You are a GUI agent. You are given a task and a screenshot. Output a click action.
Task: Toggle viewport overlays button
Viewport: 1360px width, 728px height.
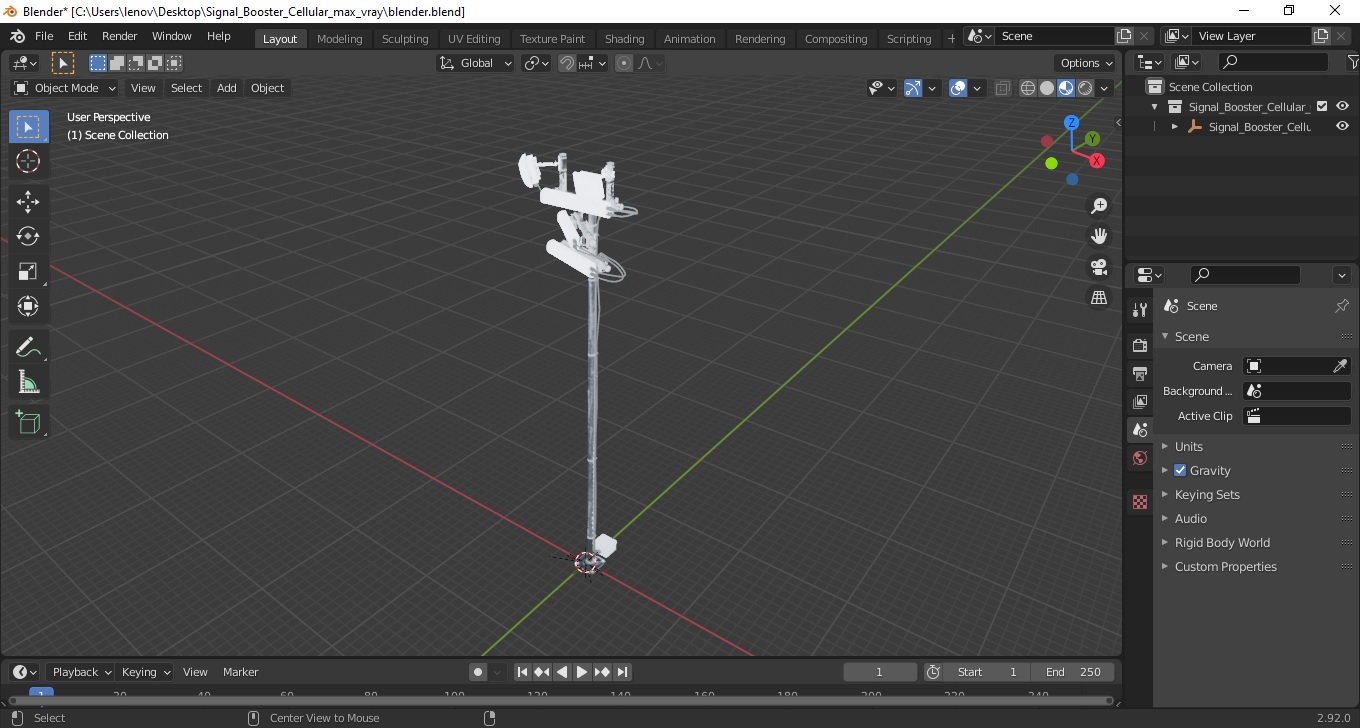pyautogui.click(x=958, y=88)
